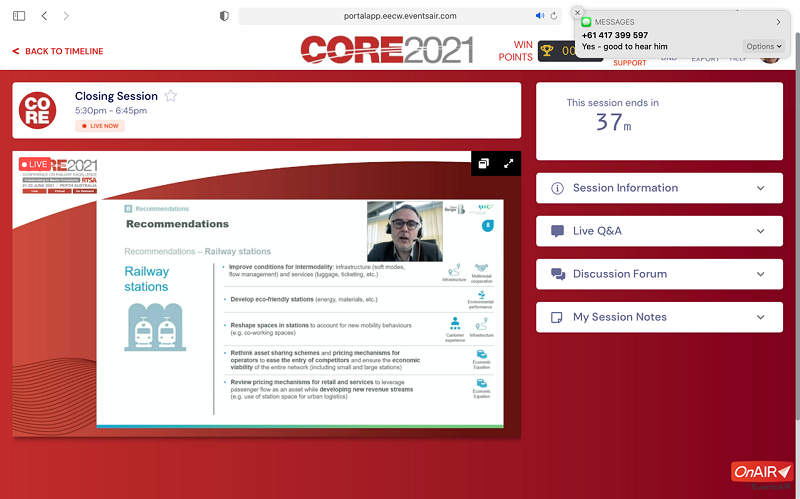Open the Support link

[630, 63]
